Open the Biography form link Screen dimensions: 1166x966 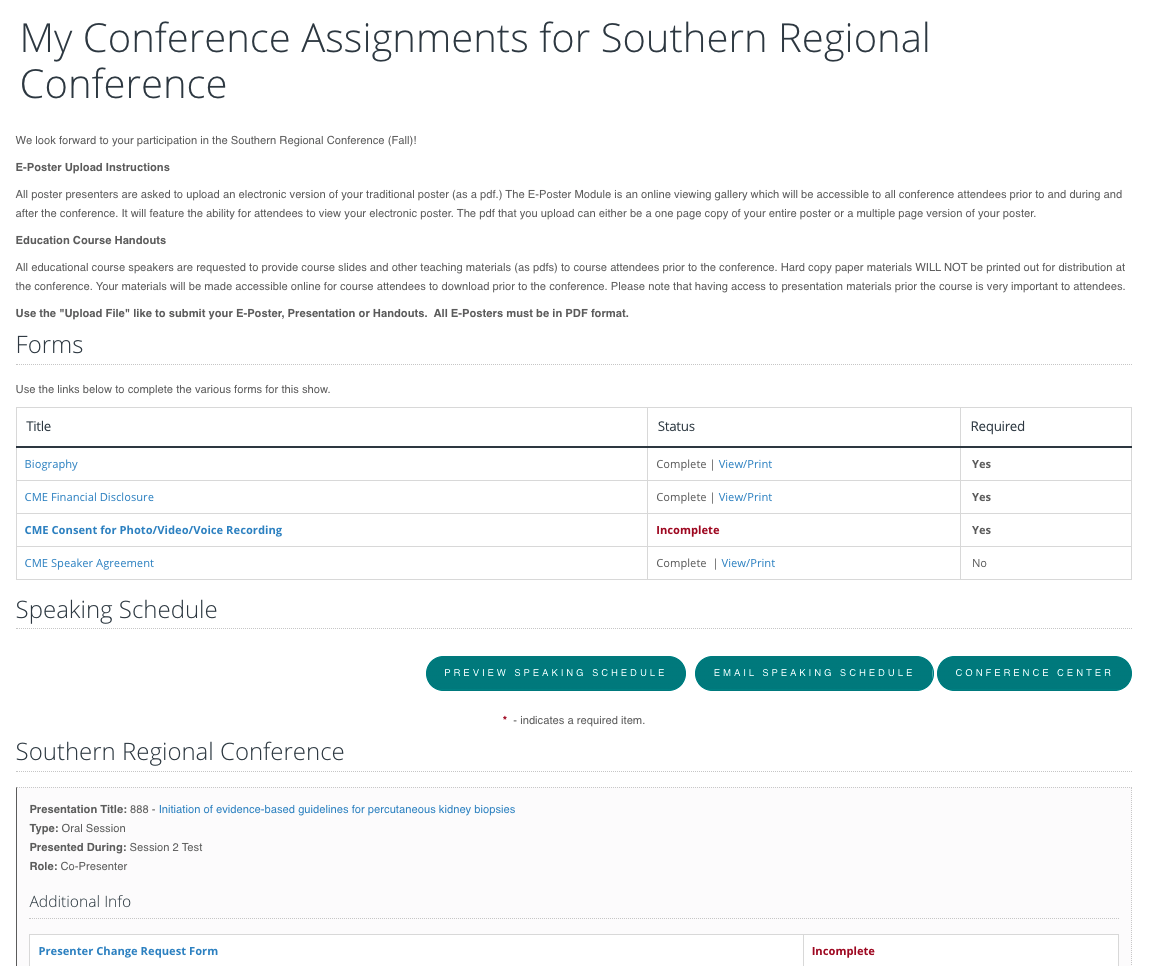[x=51, y=464]
